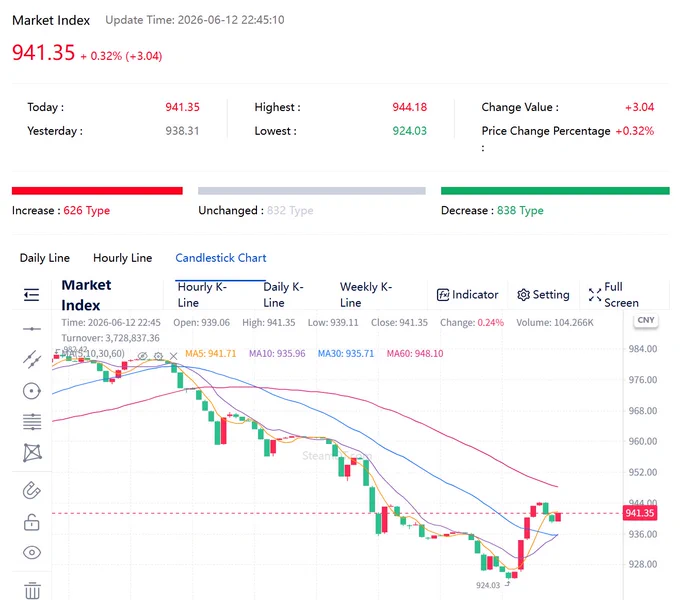The height and width of the screenshot is (600, 680).
Task: Select the price channel line tool
Action: click(32, 359)
